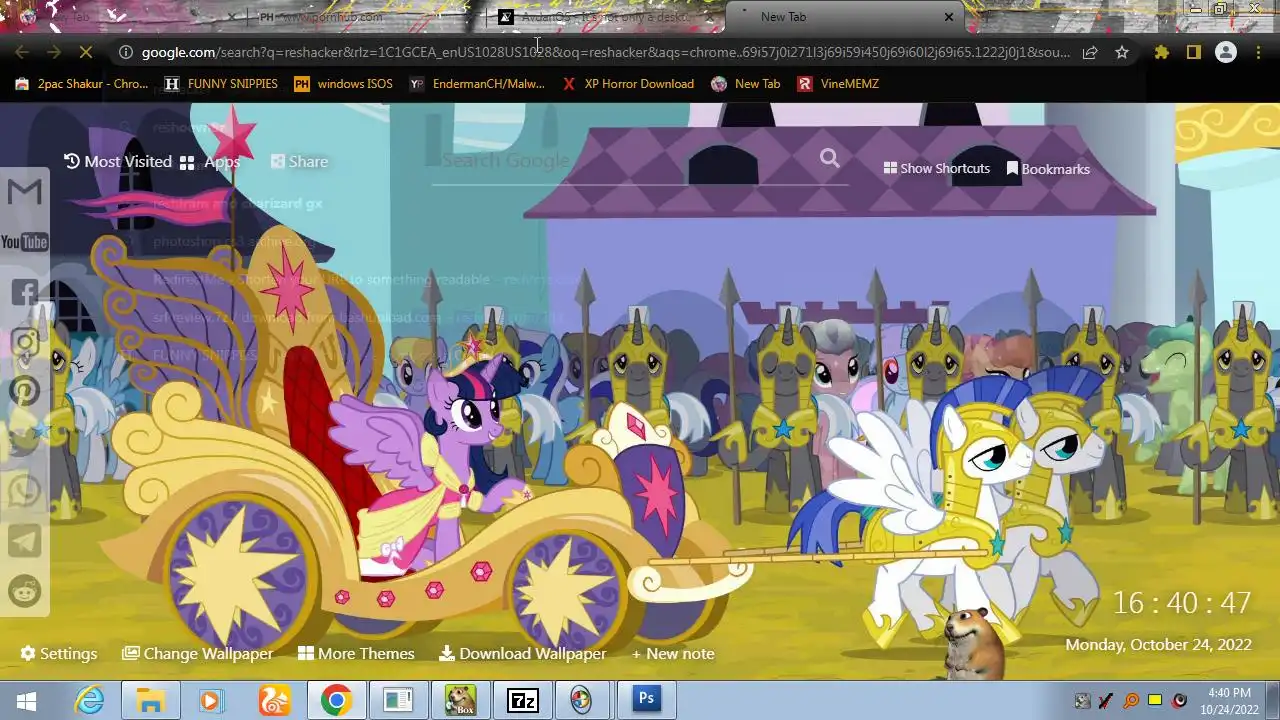
Task: Open the XP Horror Download bookmark
Action: 628,84
